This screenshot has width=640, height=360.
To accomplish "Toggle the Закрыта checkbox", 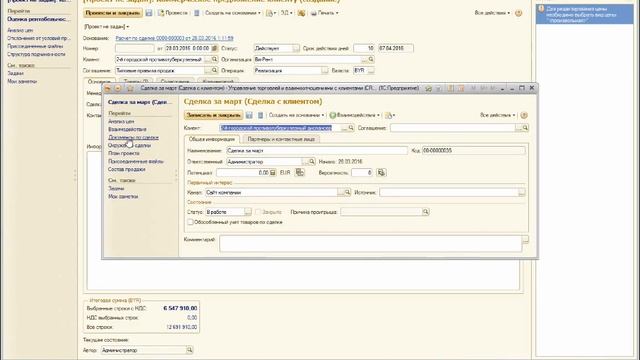I will (258, 212).
